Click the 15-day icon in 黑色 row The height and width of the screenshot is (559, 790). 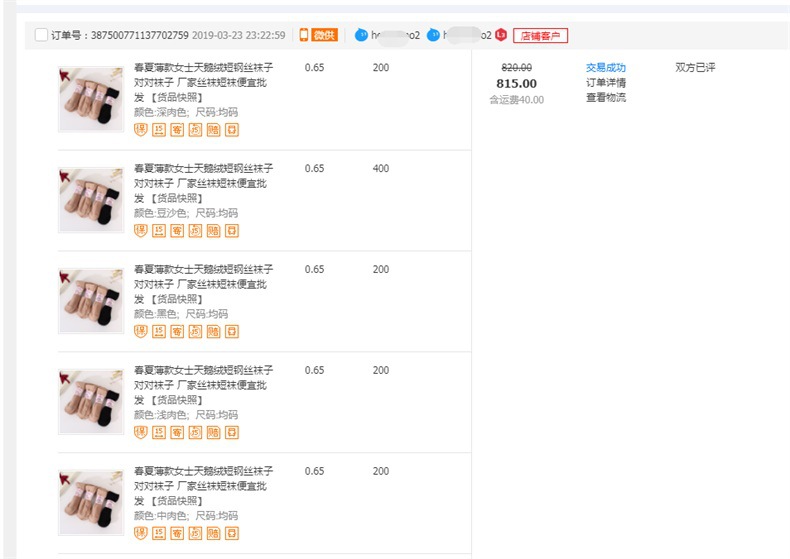pyautogui.click(x=159, y=331)
